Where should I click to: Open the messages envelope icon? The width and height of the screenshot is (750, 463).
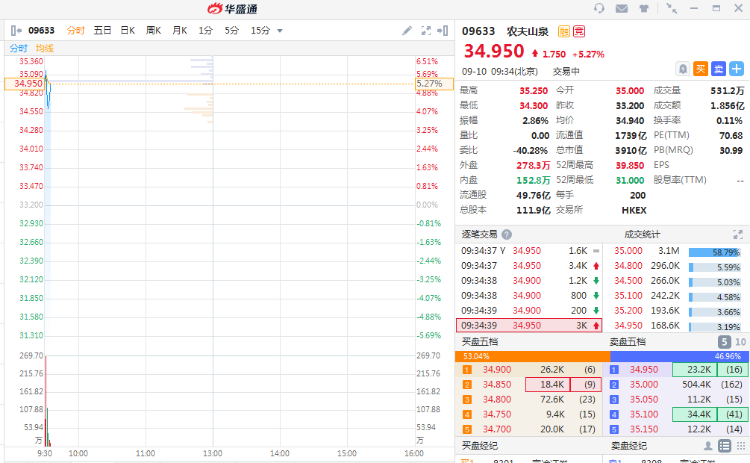622,8
